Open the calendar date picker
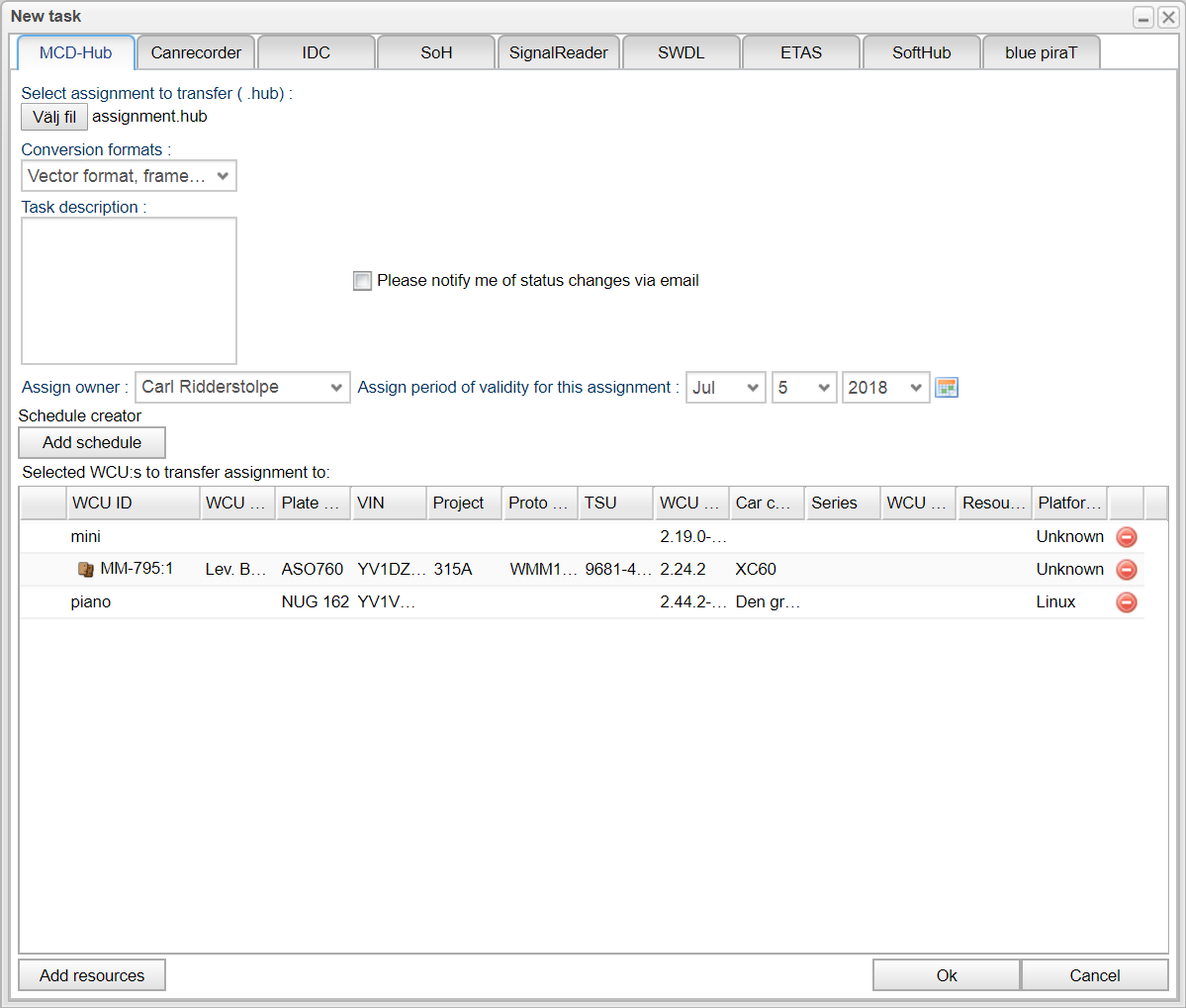The height and width of the screenshot is (1008, 1186). 947,388
